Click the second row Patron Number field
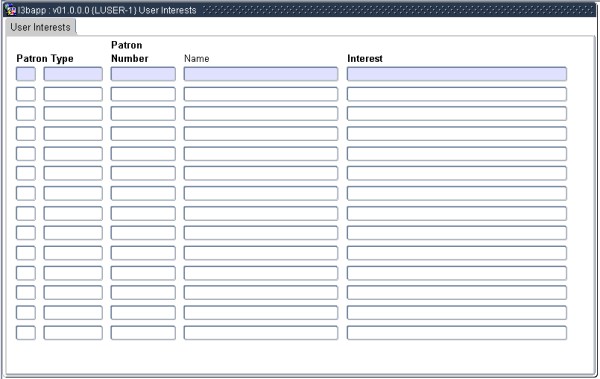This screenshot has width=600, height=379. click(143, 94)
